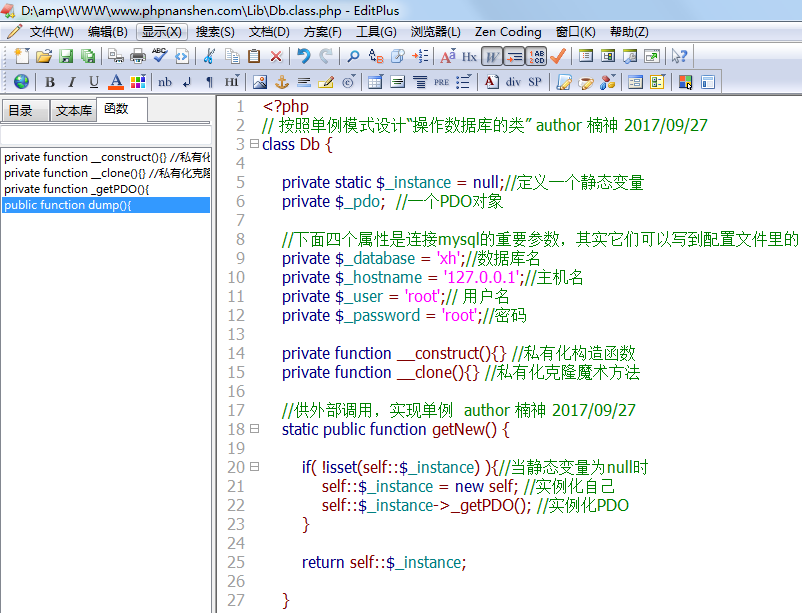Save the current file
Screen dimensions: 802x613
point(66,56)
